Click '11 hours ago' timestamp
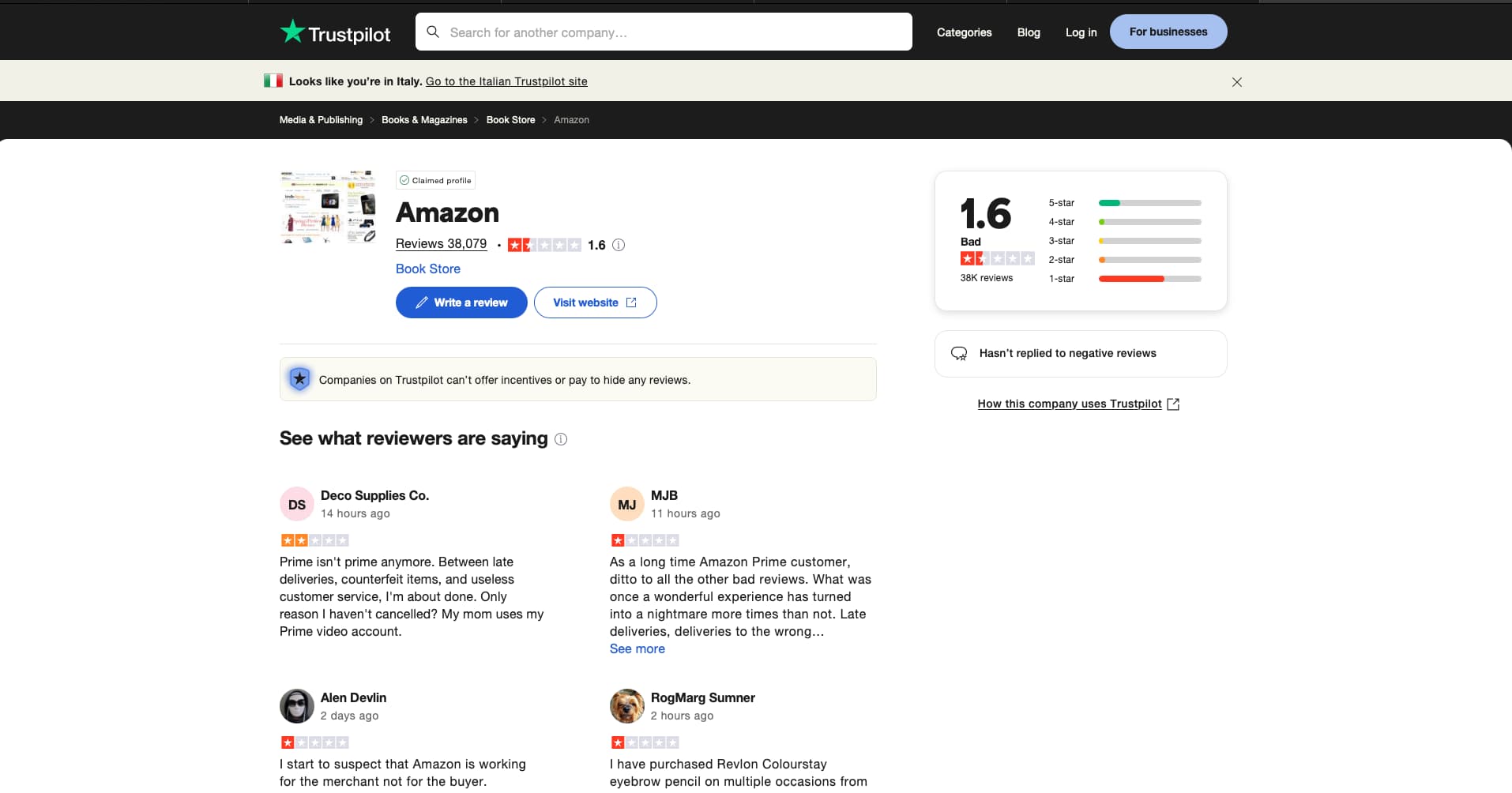Image resolution: width=1512 pixels, height=793 pixels. pos(686,513)
